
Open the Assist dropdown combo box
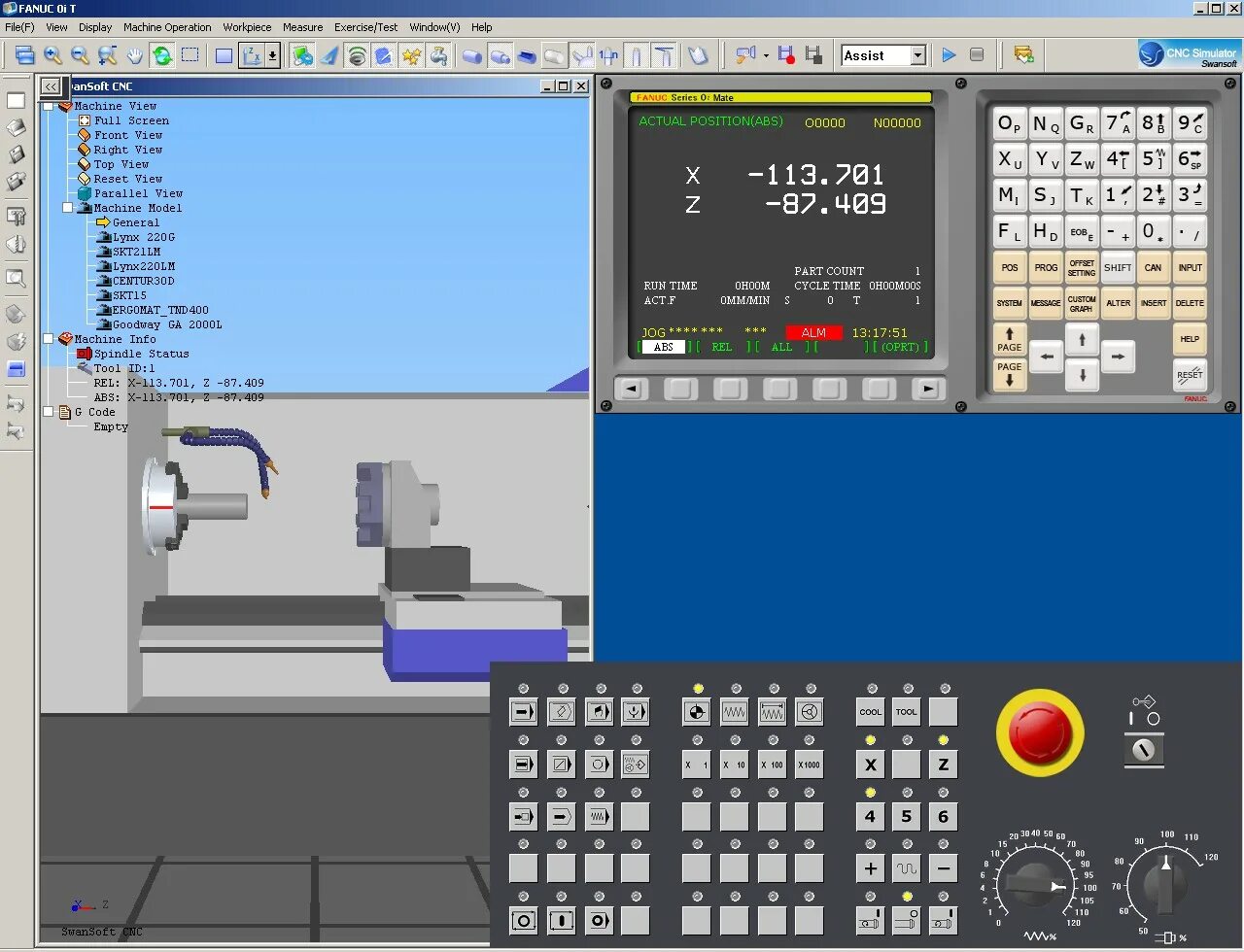pyautogui.click(x=917, y=55)
